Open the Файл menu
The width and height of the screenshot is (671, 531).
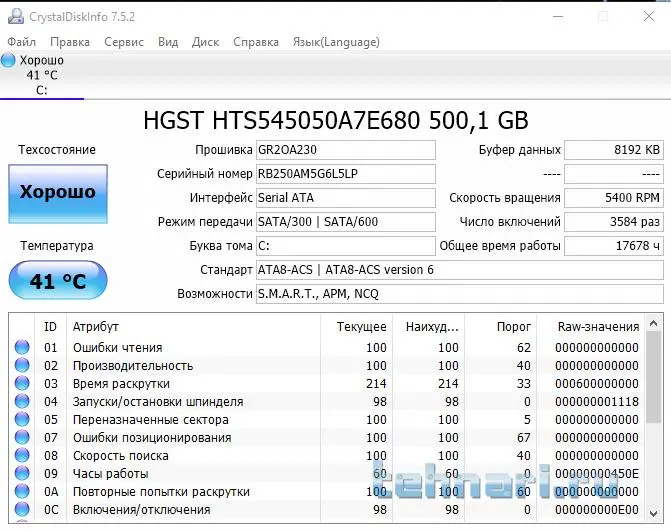click(x=21, y=42)
